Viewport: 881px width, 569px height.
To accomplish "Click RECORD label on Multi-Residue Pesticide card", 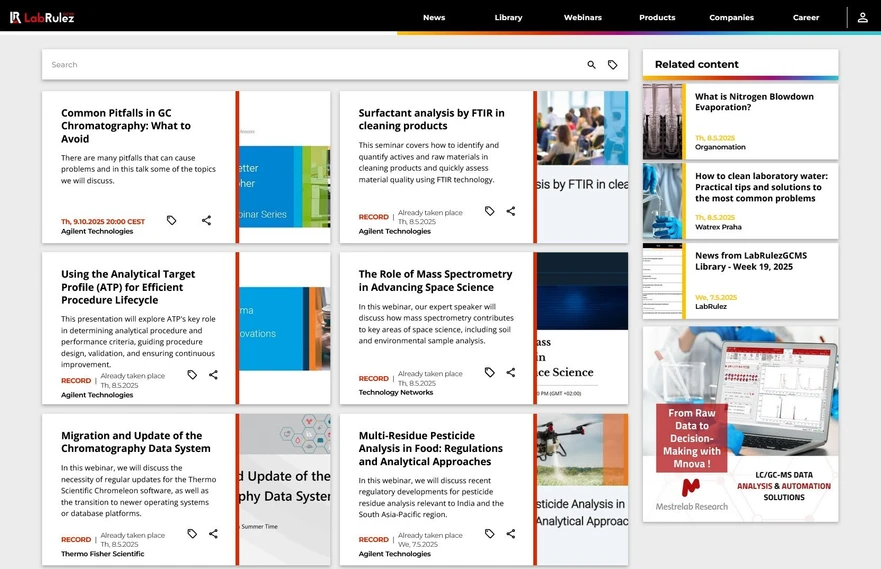I will point(374,539).
